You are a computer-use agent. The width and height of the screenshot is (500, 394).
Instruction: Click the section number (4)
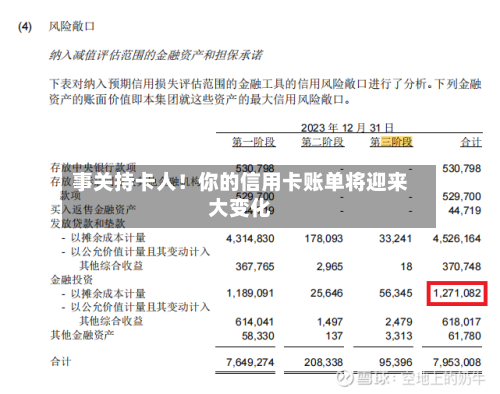25,27
